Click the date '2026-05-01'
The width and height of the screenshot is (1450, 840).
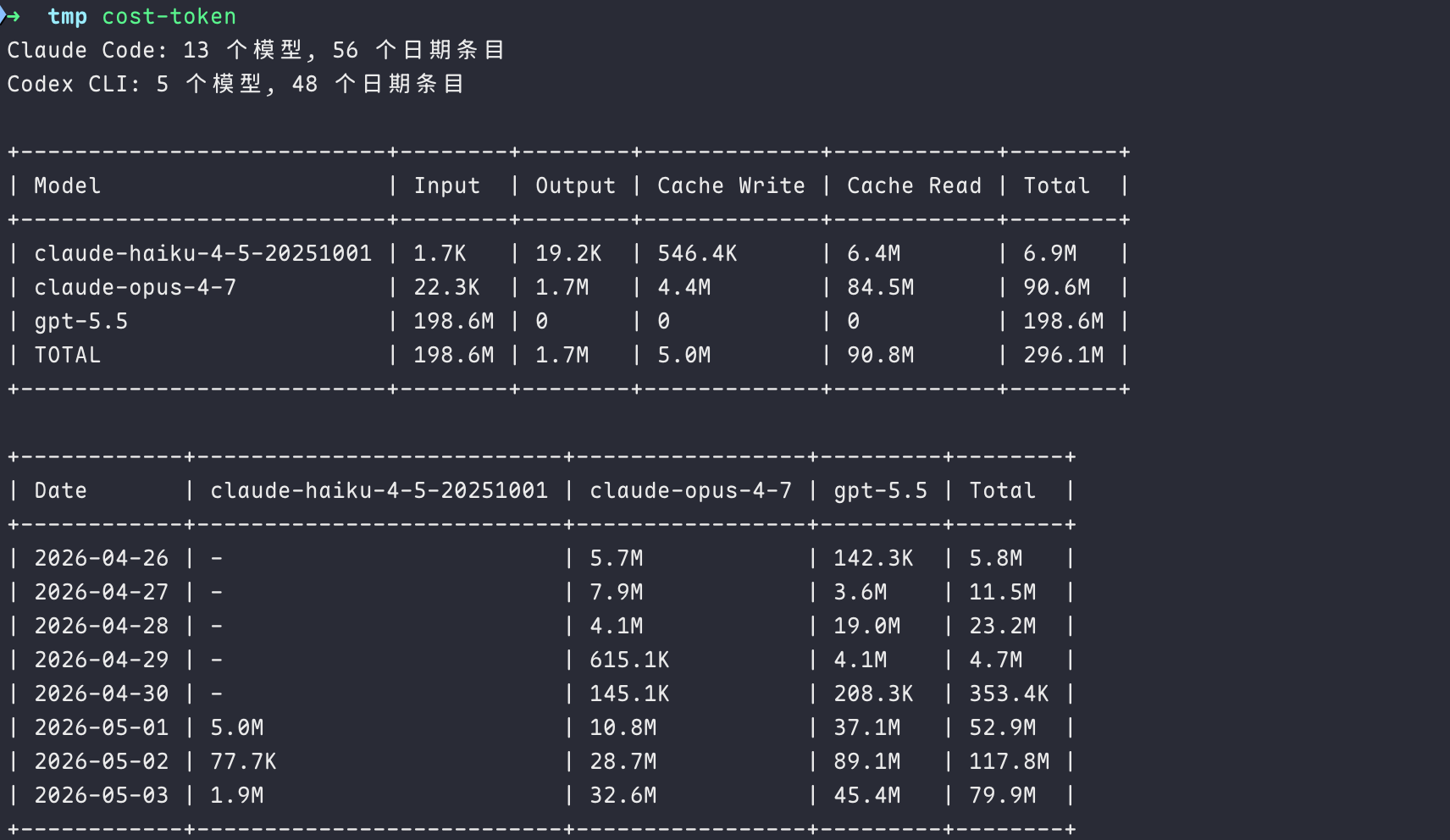[102, 727]
